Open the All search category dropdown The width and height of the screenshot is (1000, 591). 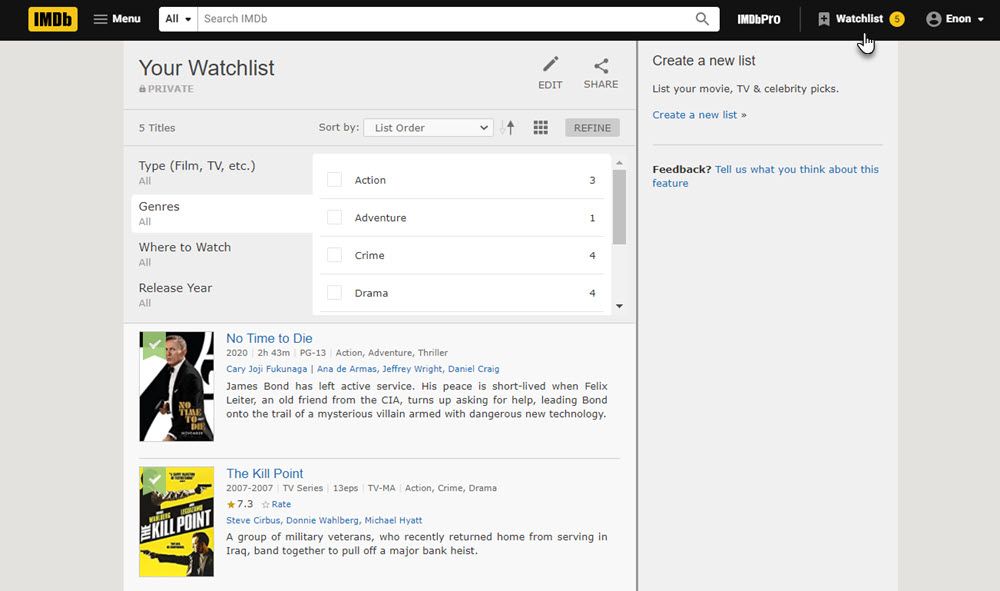click(x=178, y=19)
